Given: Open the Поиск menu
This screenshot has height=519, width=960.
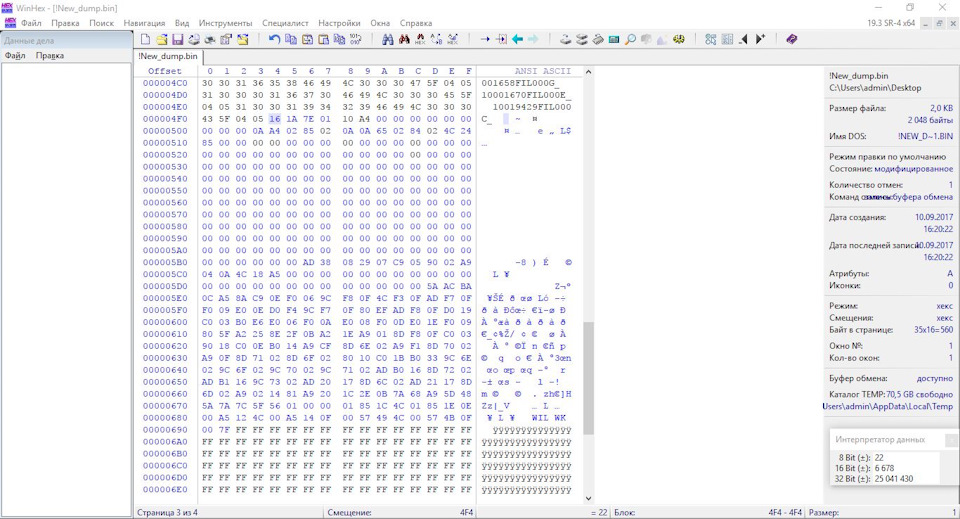Looking at the screenshot, I should click(102, 23).
